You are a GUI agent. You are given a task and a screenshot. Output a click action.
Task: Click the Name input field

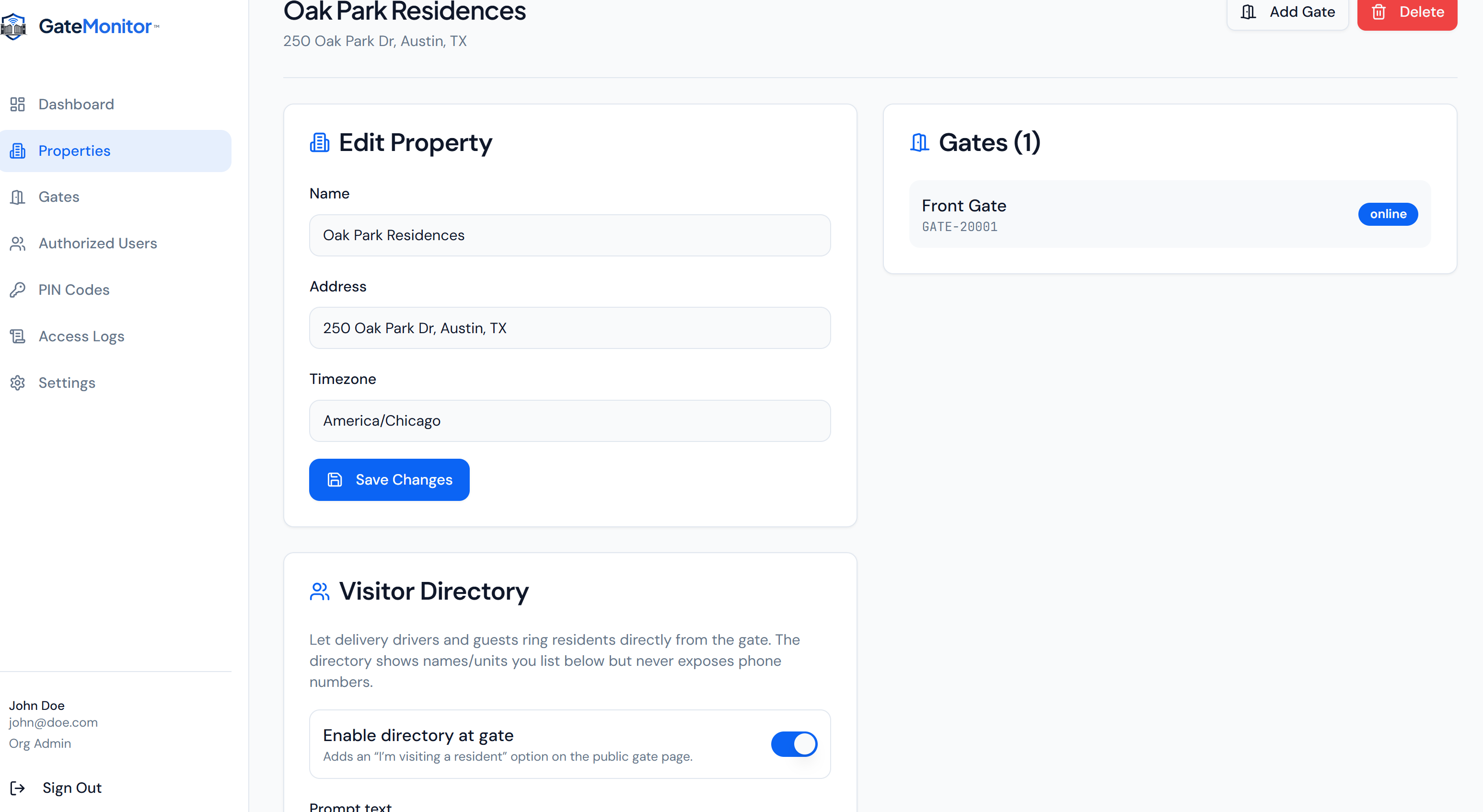[570, 235]
